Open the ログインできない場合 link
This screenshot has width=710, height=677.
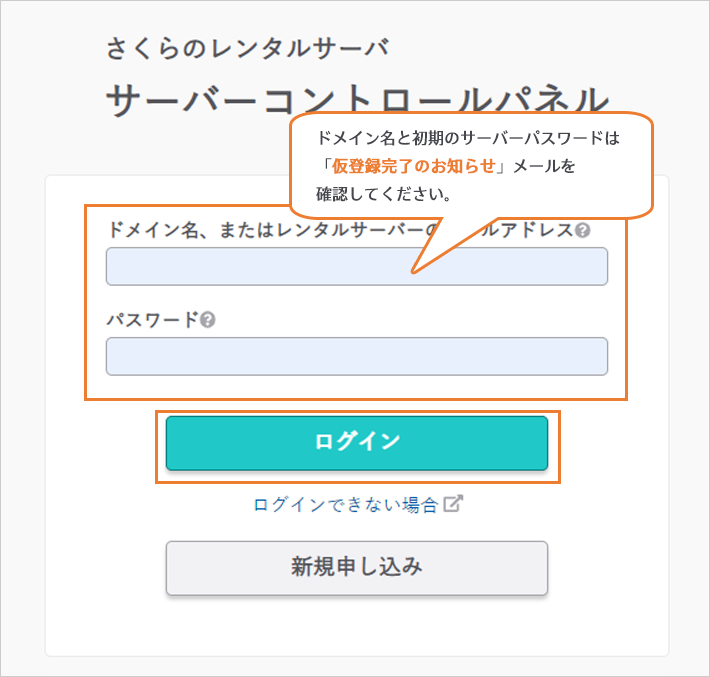(x=346, y=505)
